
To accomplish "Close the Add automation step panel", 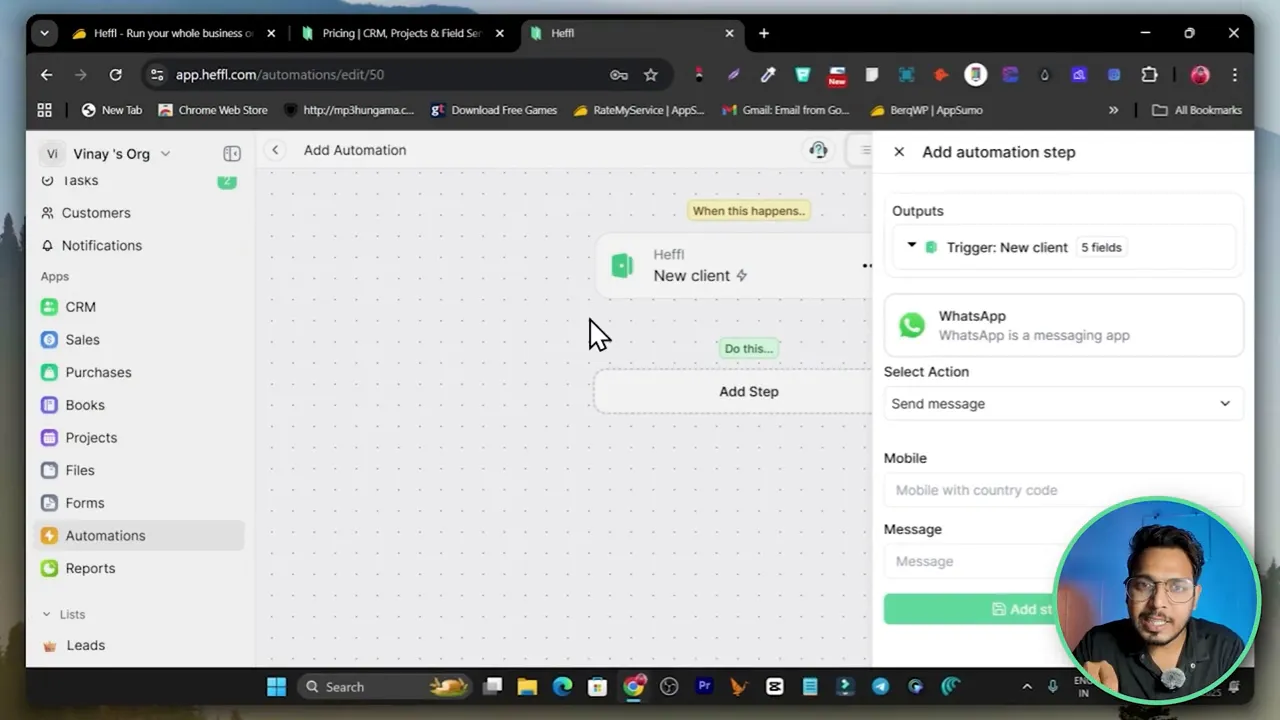I will pos(898,151).
